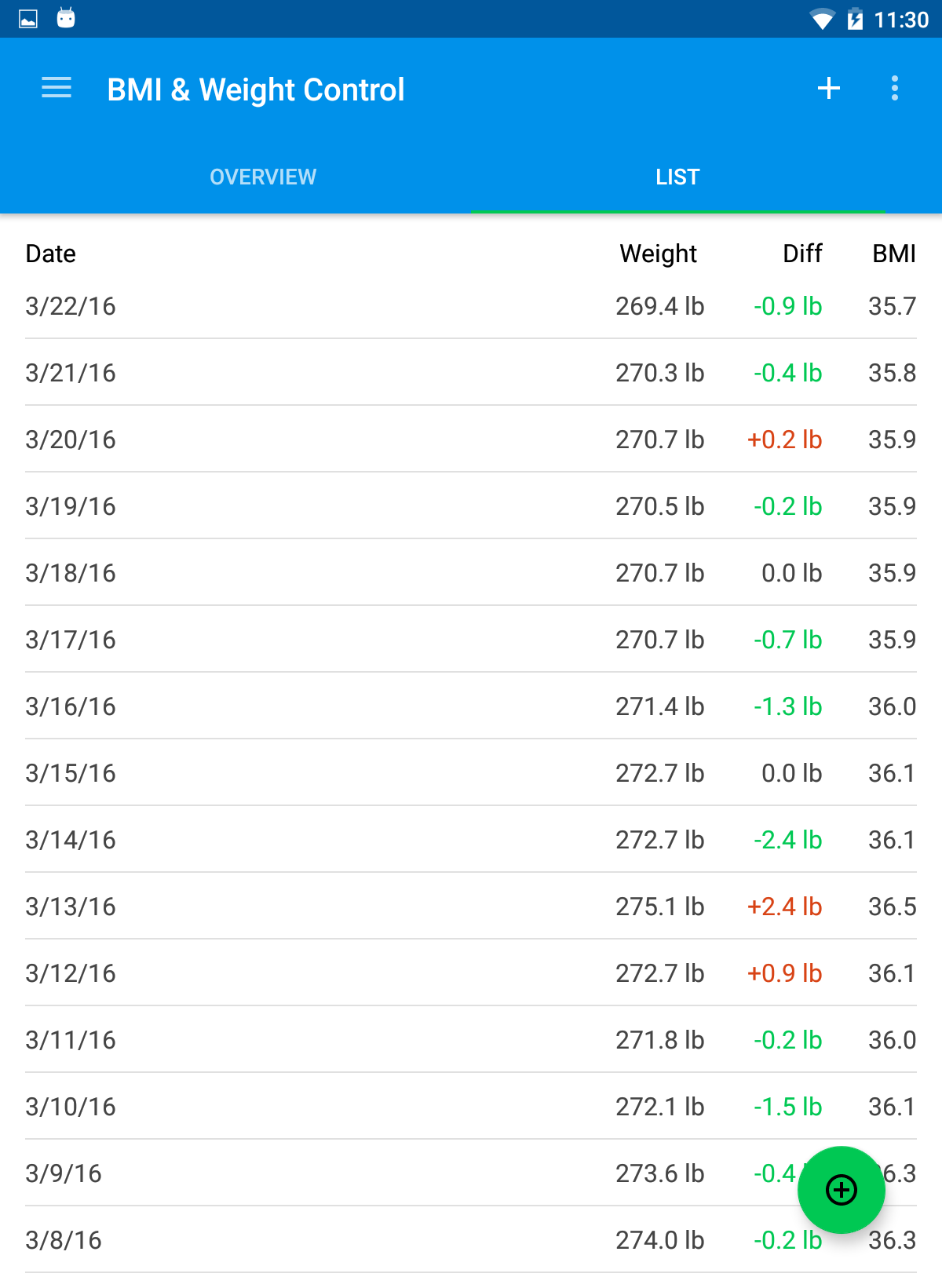This screenshot has height=1288, width=942.
Task: Tap the green floating add-entry button
Action: point(842,1190)
